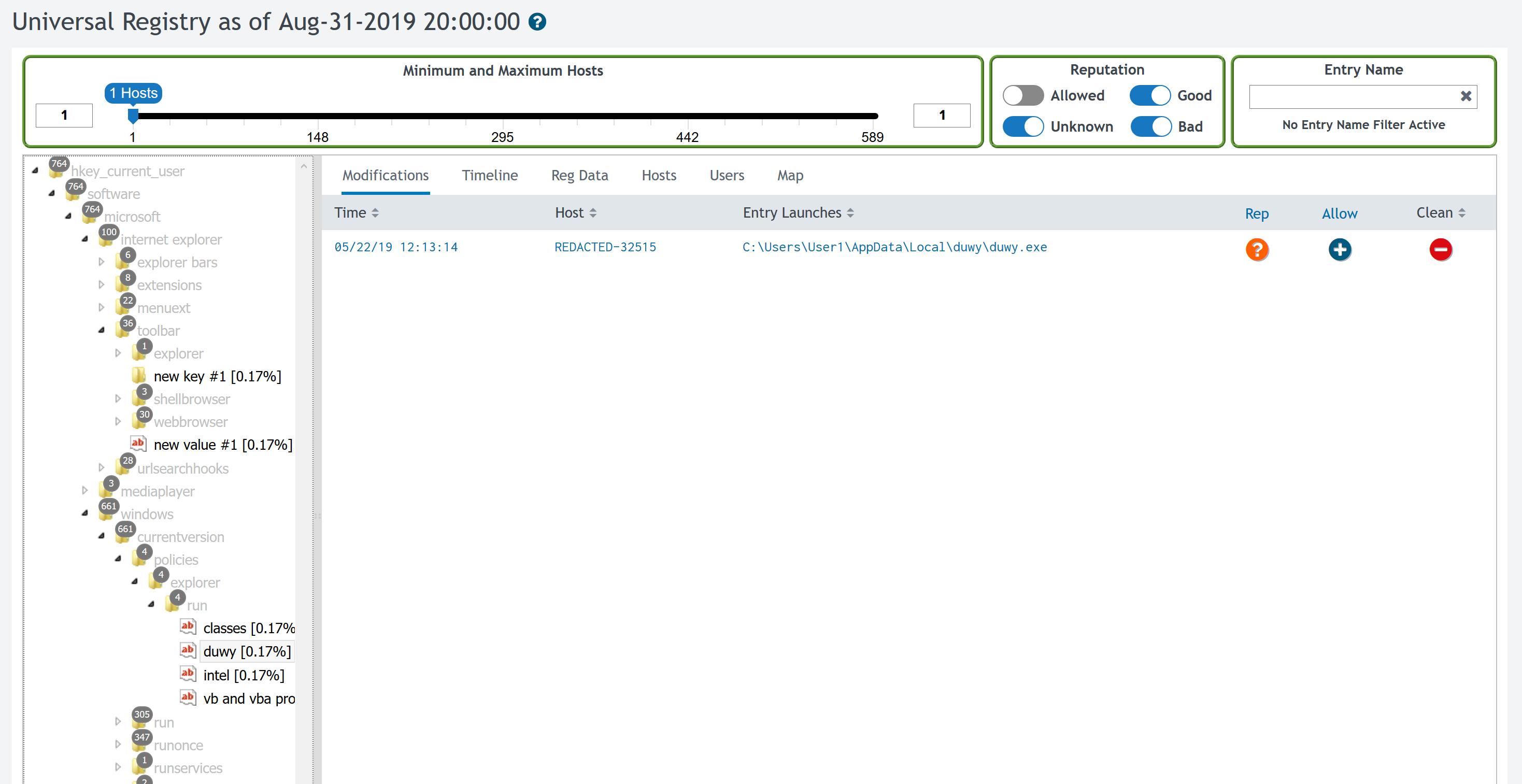Sort by the Clean column arrows
The width and height of the screenshot is (1522, 784).
click(x=1462, y=212)
